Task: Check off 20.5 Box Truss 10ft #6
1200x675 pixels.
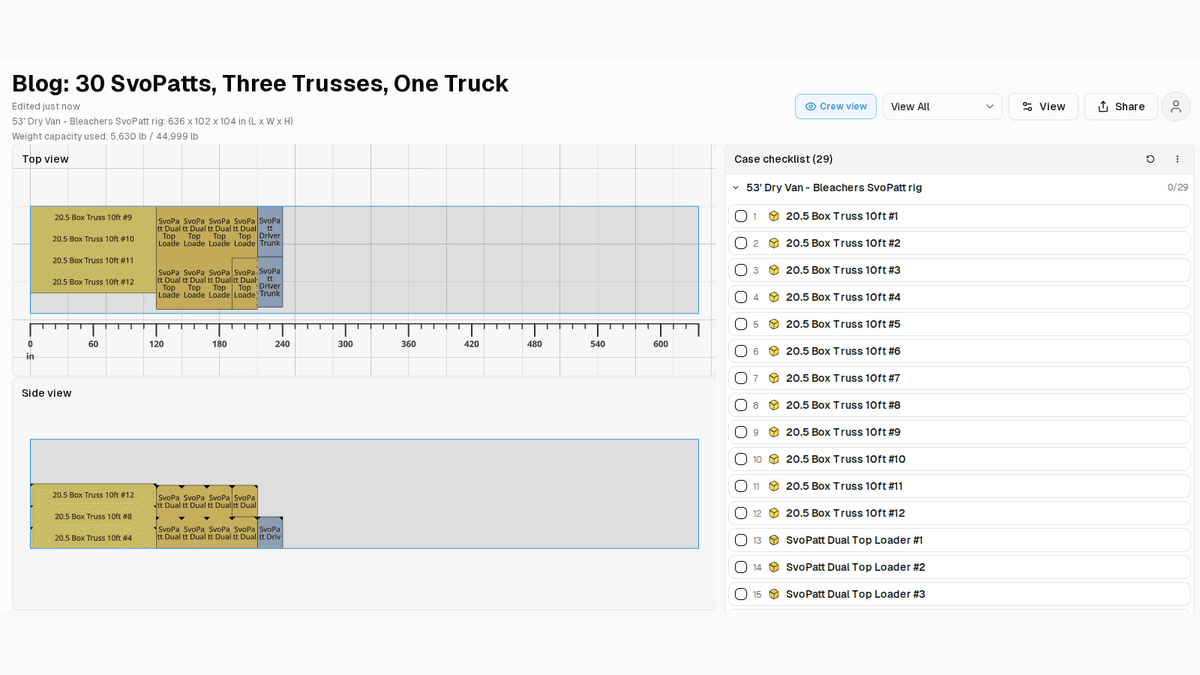Action: pyautogui.click(x=741, y=351)
